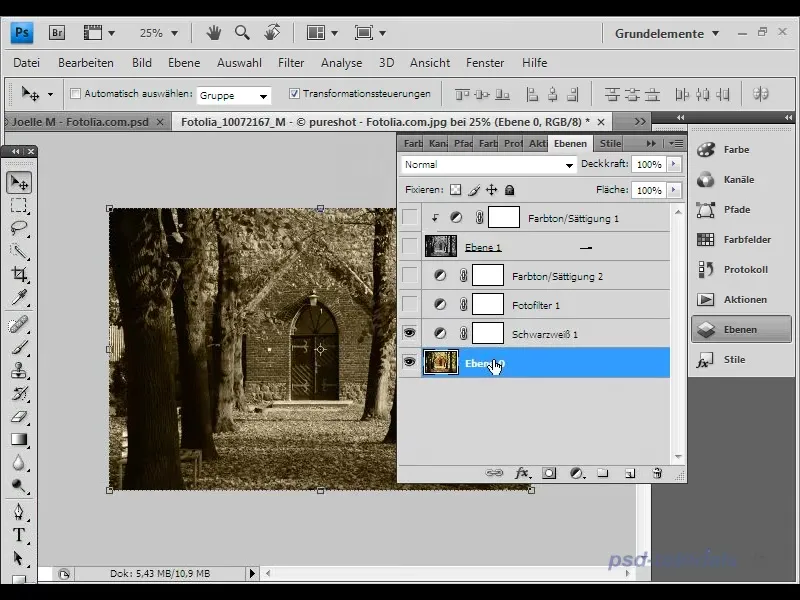Open Fläche slider arrow

673,190
